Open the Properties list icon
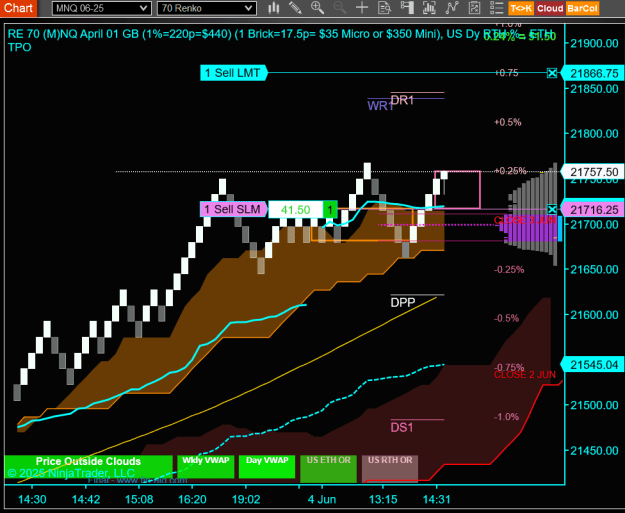Screen dimensions: 625x513 click(497, 8)
